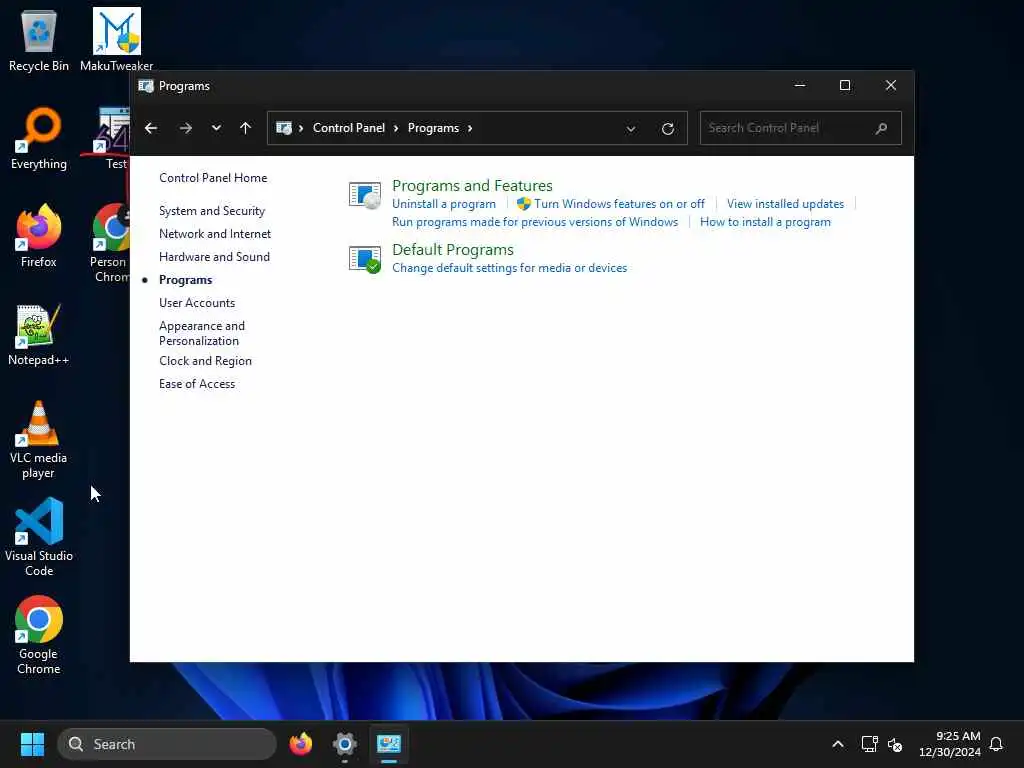Select Notepad++ desktop shortcut
The image size is (1024, 768).
click(x=39, y=334)
